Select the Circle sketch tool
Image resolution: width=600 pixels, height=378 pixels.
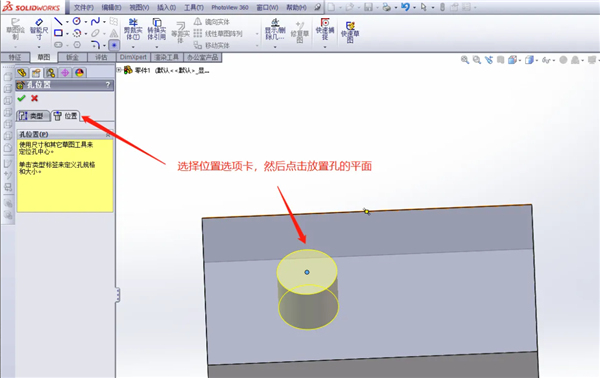click(77, 21)
